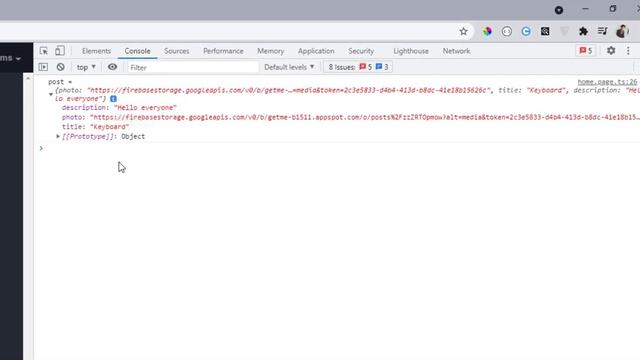640x360 pixels.
Task: Open the Memory tab
Action: 271,51
